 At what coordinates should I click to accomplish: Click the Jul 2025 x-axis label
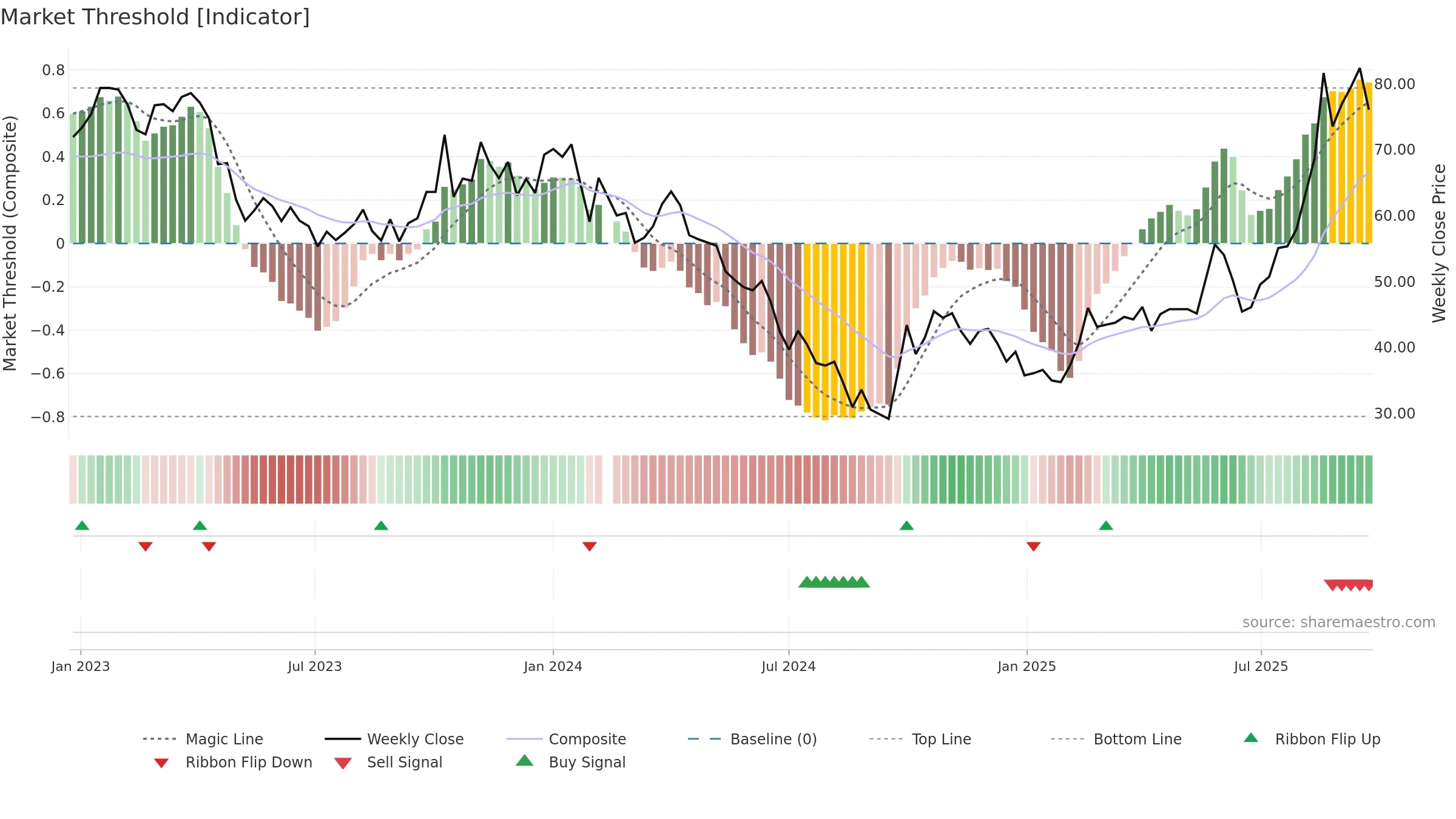pos(1261,666)
